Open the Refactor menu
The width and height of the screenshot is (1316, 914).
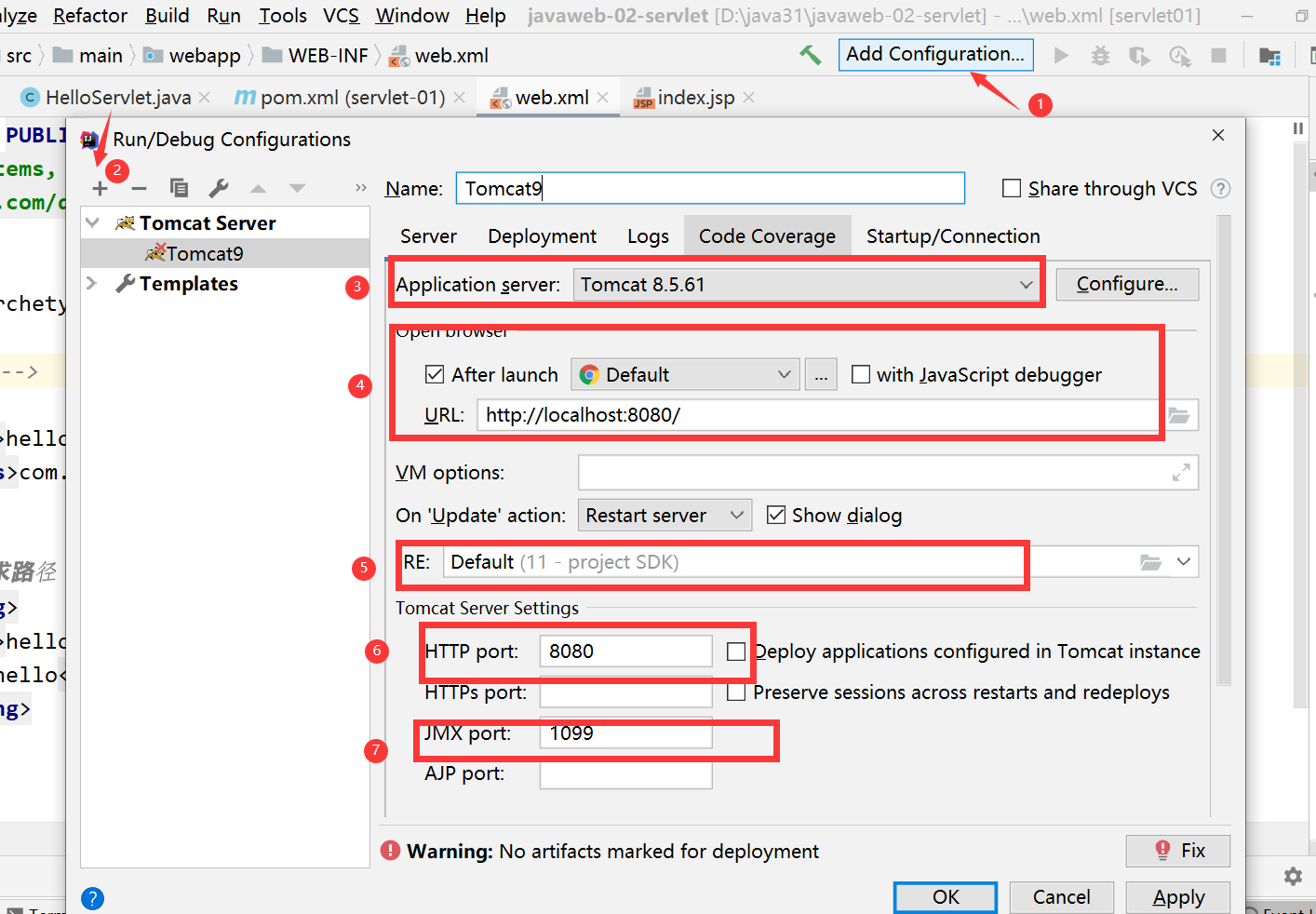[90, 16]
